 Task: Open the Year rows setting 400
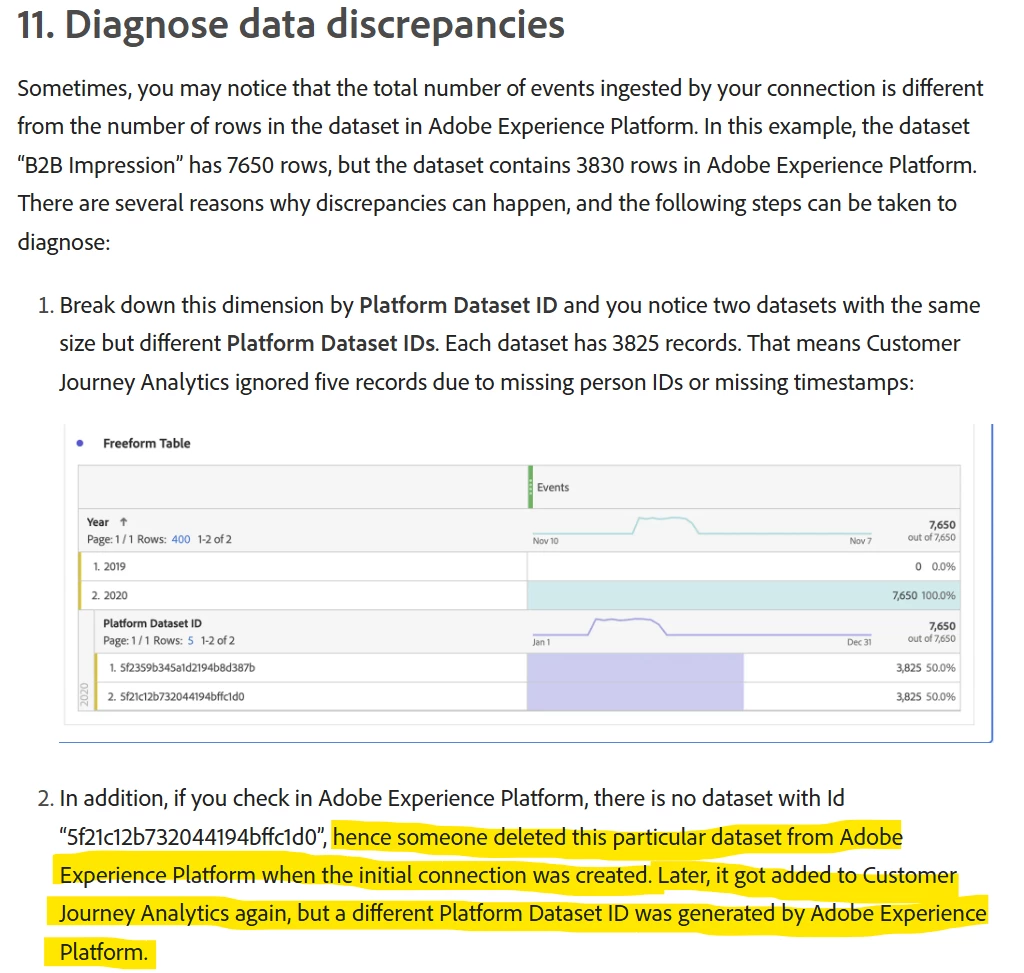pos(181,539)
